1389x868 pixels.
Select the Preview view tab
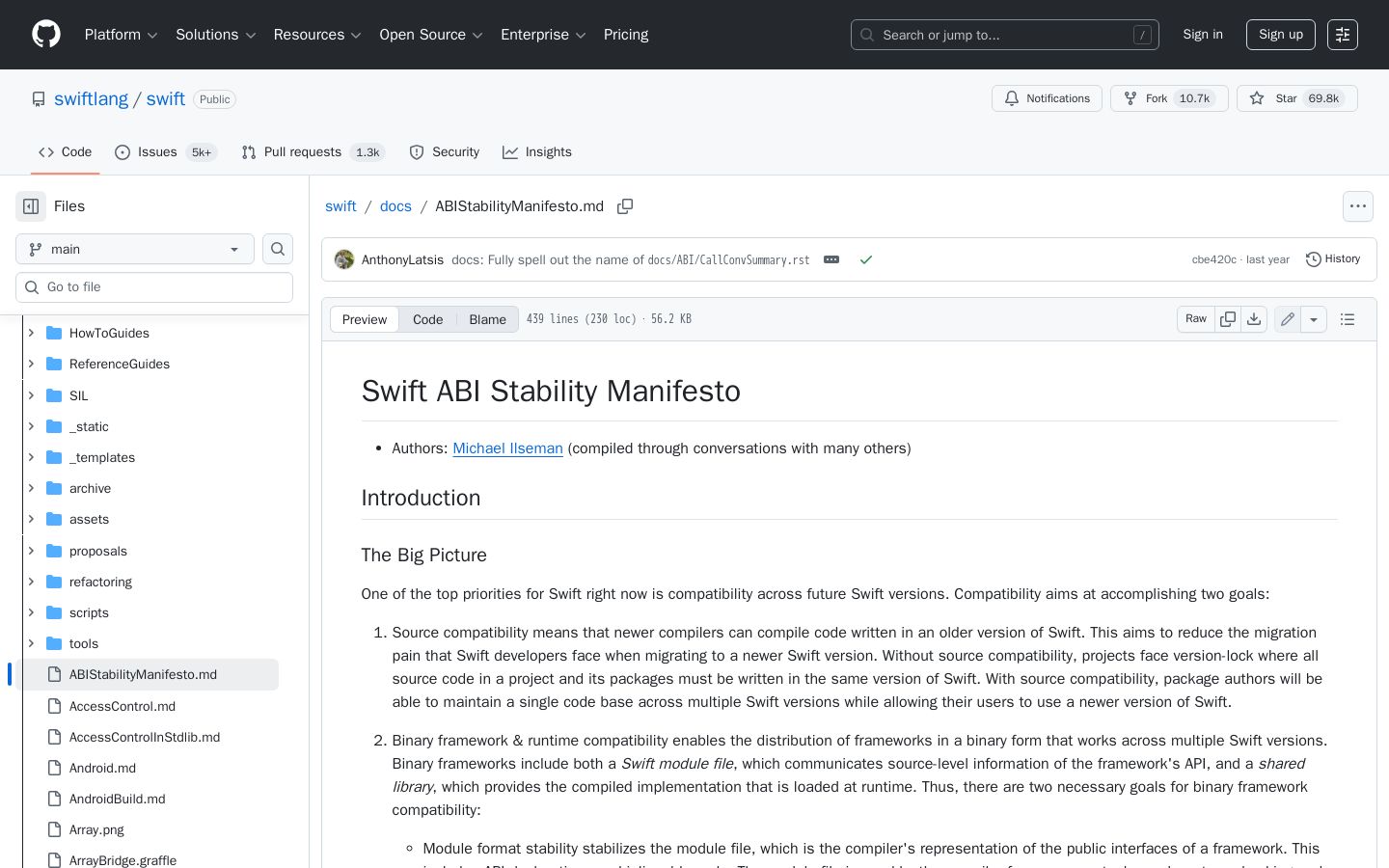click(x=365, y=319)
